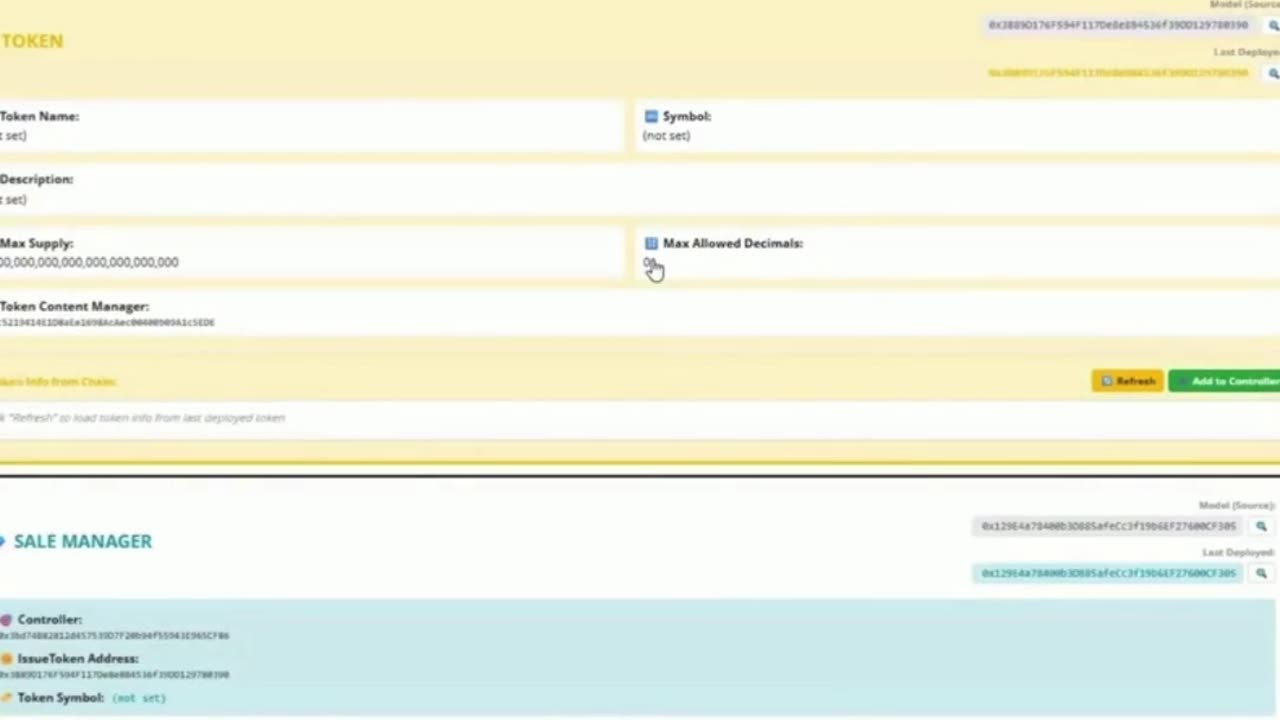1280x720 pixels.
Task: Click the SALE MANAGER section heading
Action: [83, 541]
